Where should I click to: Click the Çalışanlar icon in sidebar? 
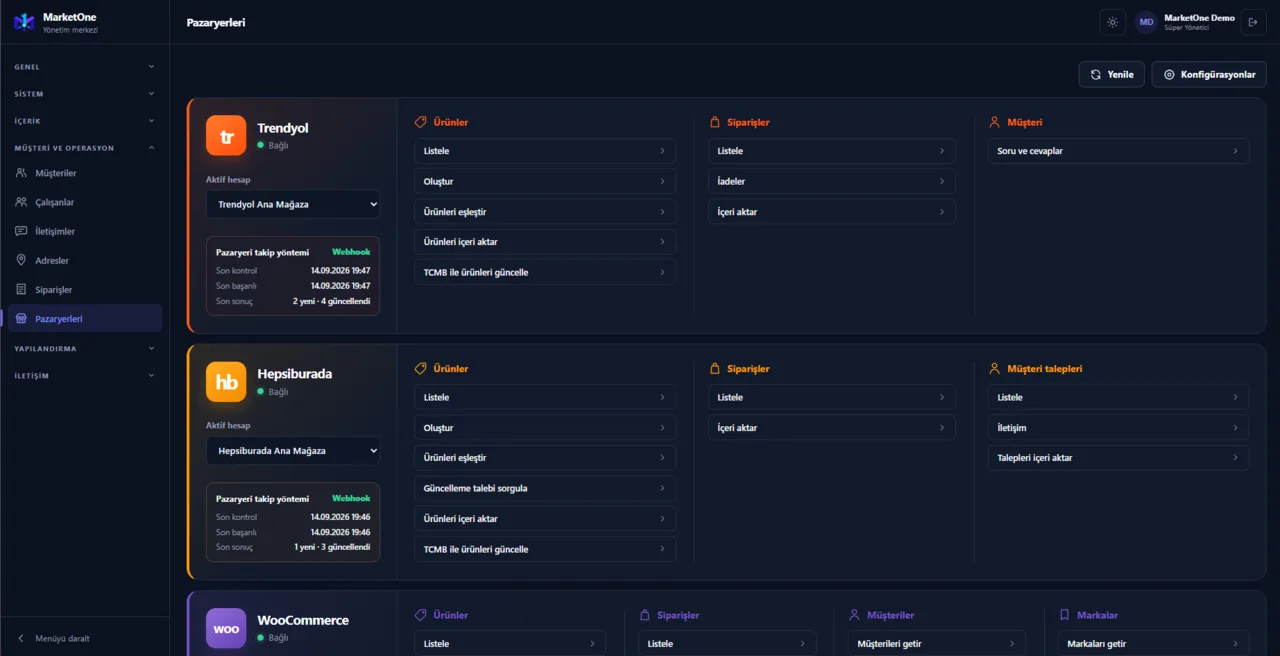pyautogui.click(x=22, y=202)
